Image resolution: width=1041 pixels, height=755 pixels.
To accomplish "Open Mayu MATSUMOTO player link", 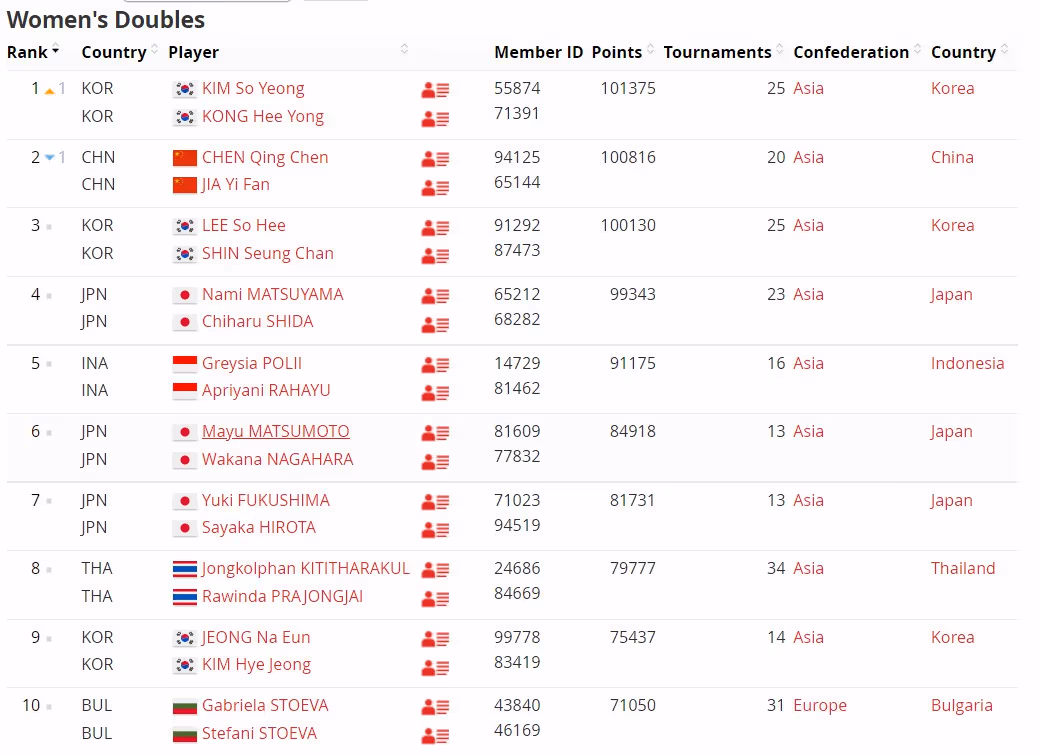I will pos(276,432).
